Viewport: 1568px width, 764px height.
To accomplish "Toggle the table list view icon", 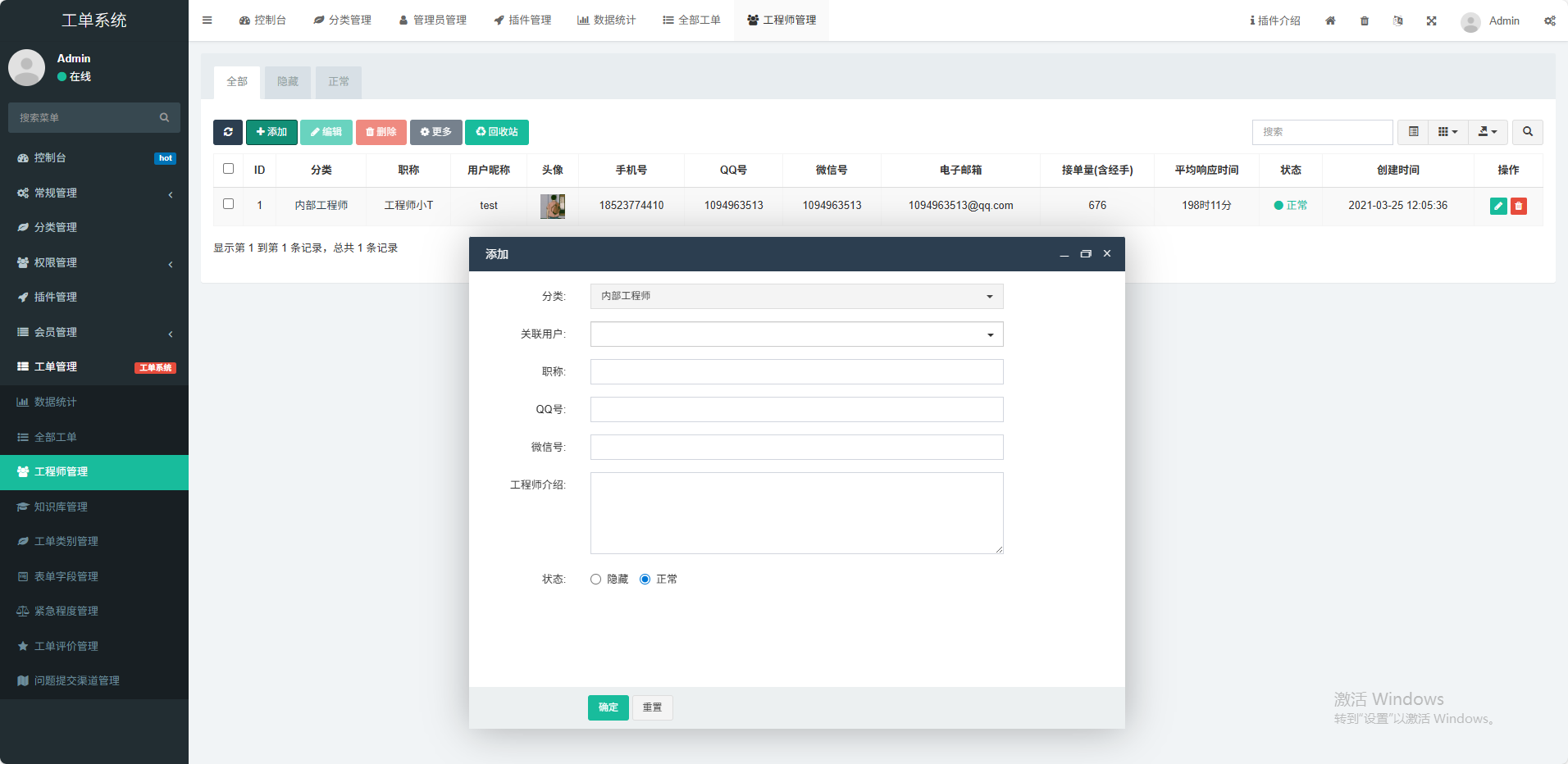I will (1413, 132).
